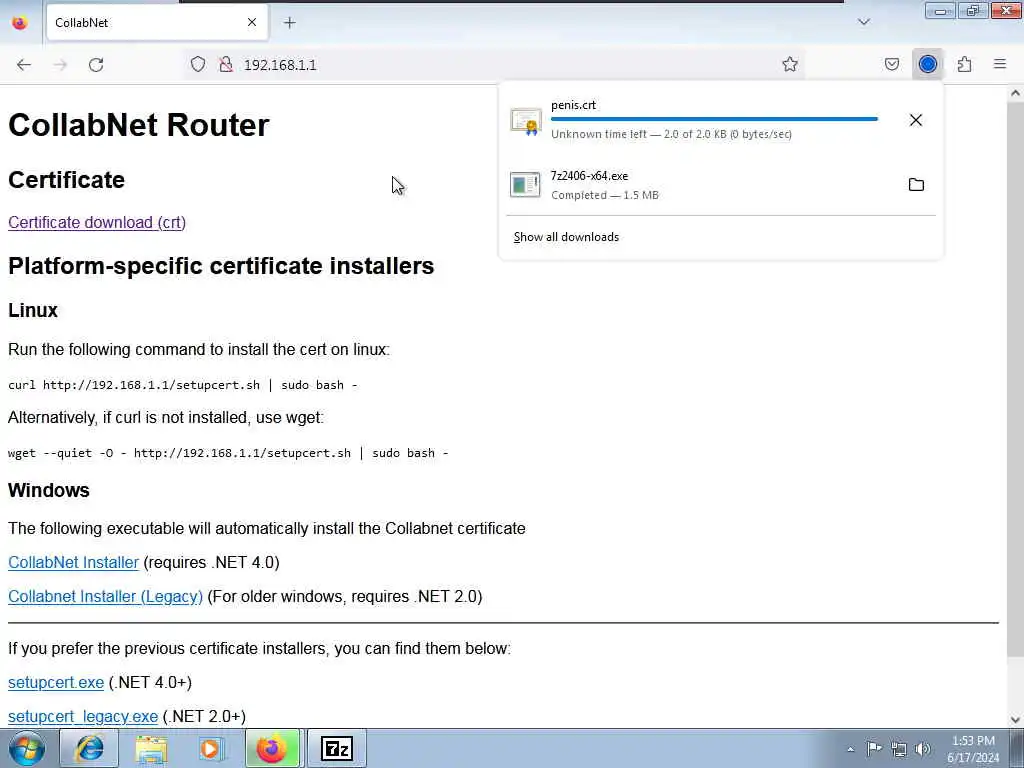Open the Windows Start menu

[27, 748]
